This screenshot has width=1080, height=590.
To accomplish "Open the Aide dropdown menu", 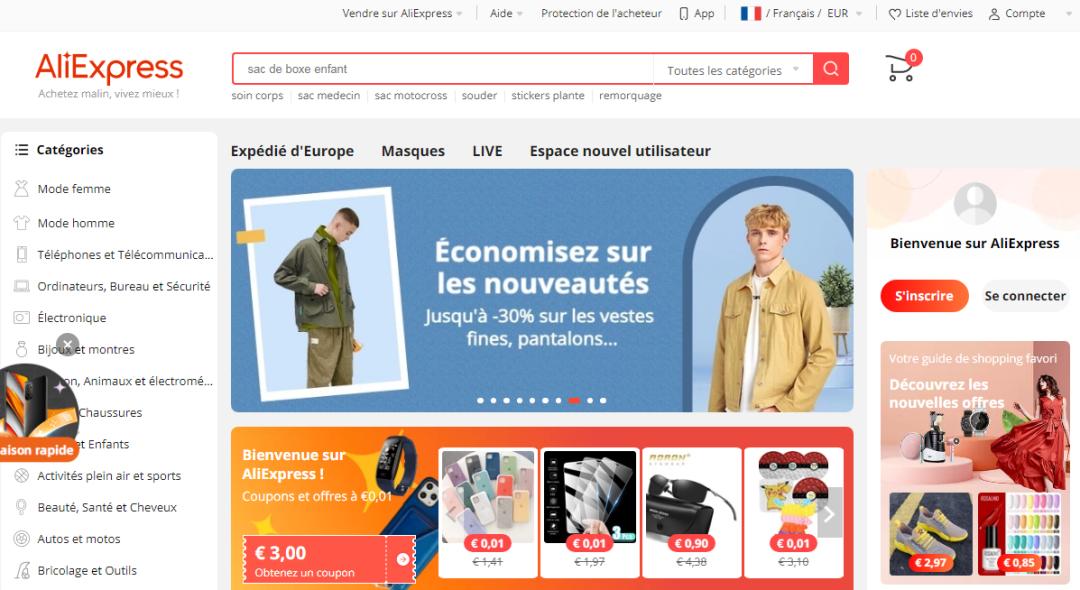I will (506, 14).
